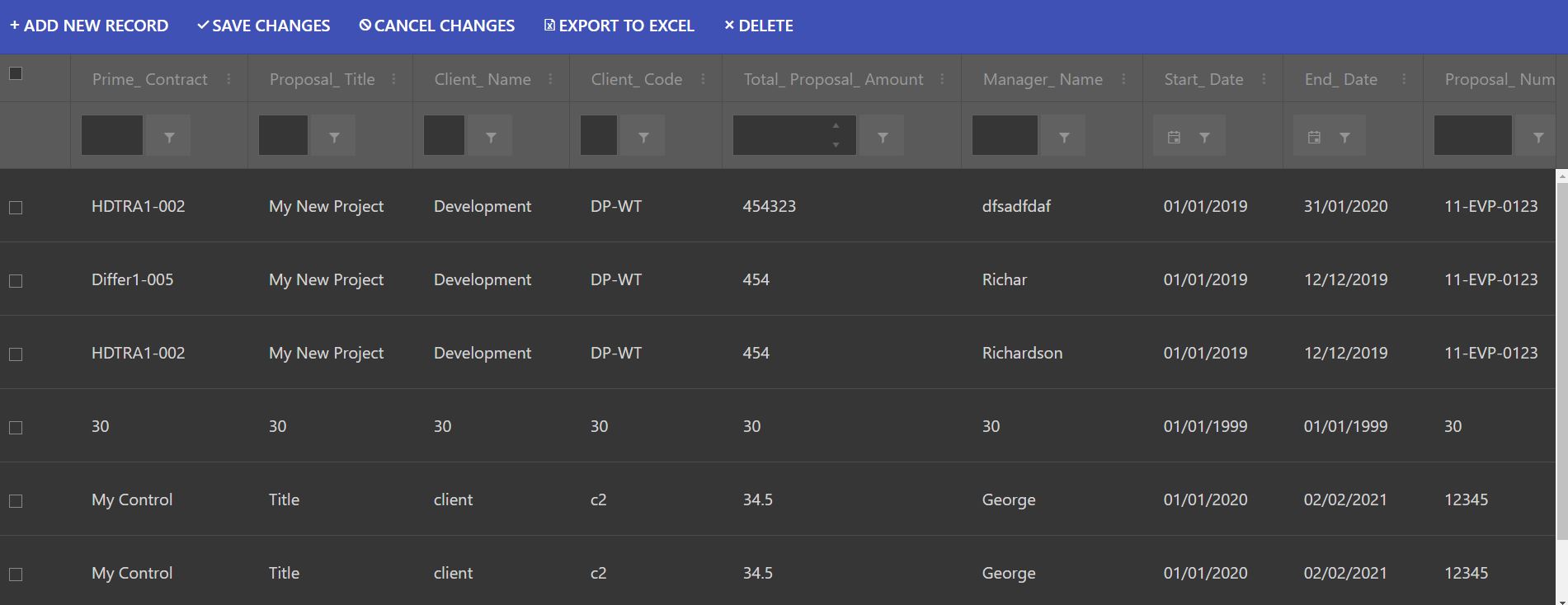
Task: Open the Manager_Name column menu dots
Action: click(x=1123, y=79)
